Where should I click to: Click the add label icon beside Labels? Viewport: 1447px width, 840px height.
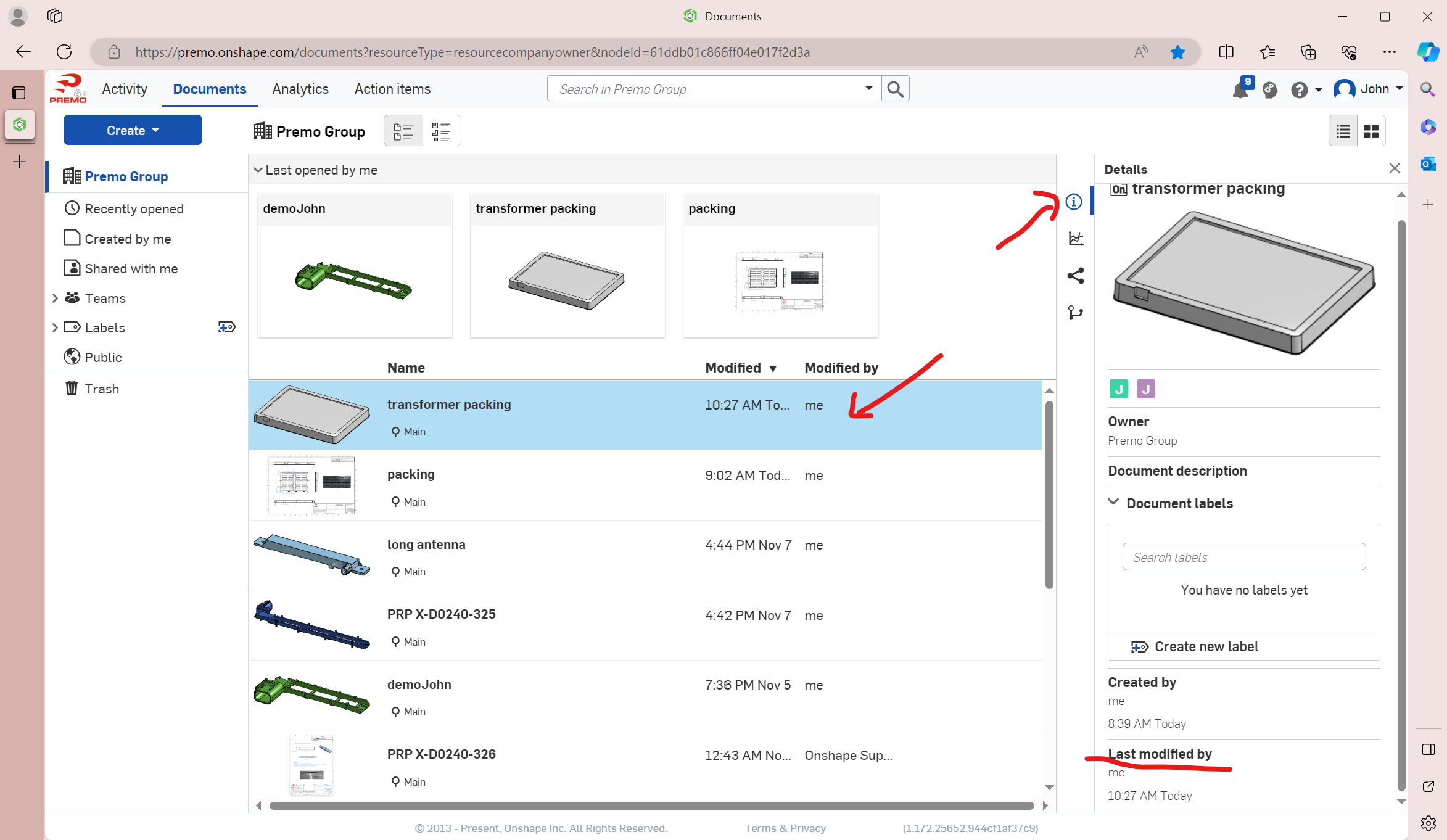[227, 327]
